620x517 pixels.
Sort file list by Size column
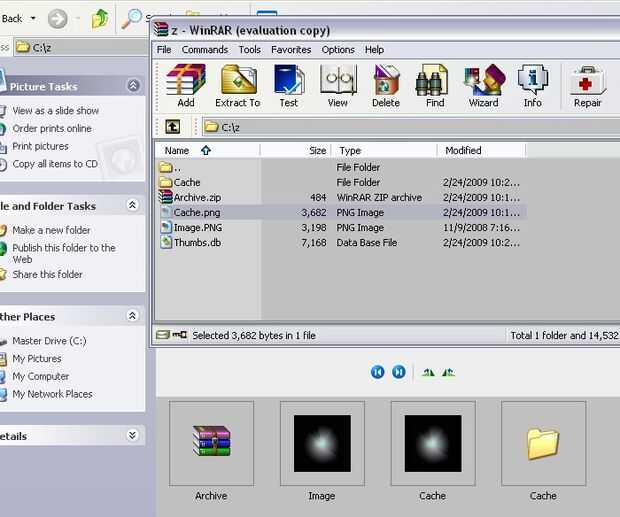pyautogui.click(x=295, y=151)
